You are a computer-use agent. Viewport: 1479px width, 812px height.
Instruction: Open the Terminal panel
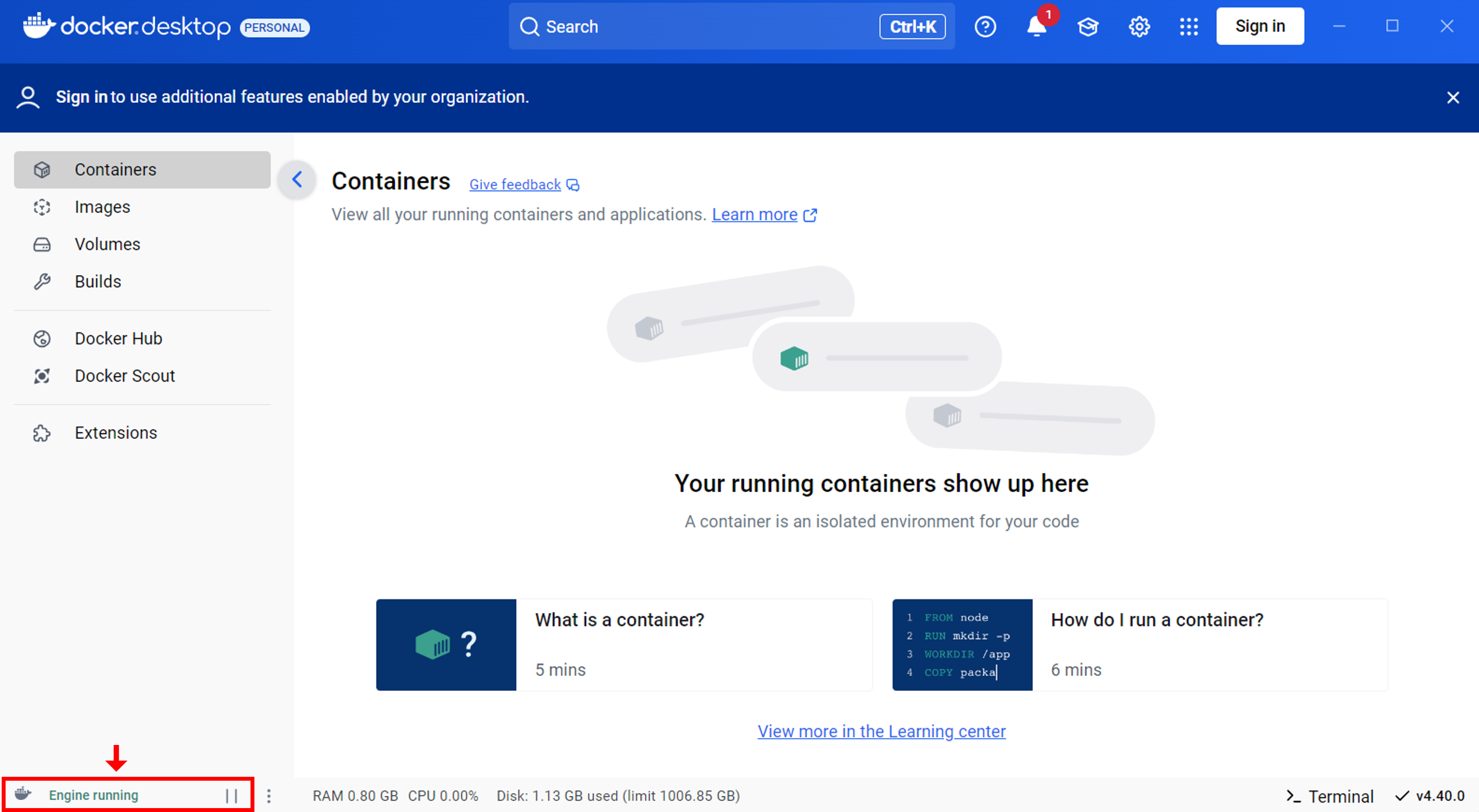pos(1329,796)
